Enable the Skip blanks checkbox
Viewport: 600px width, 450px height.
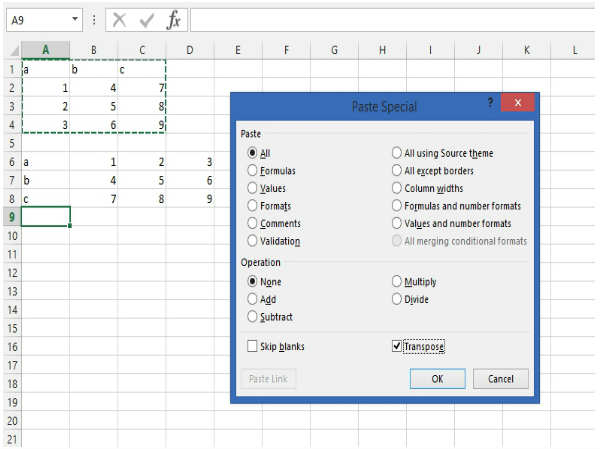(x=253, y=346)
